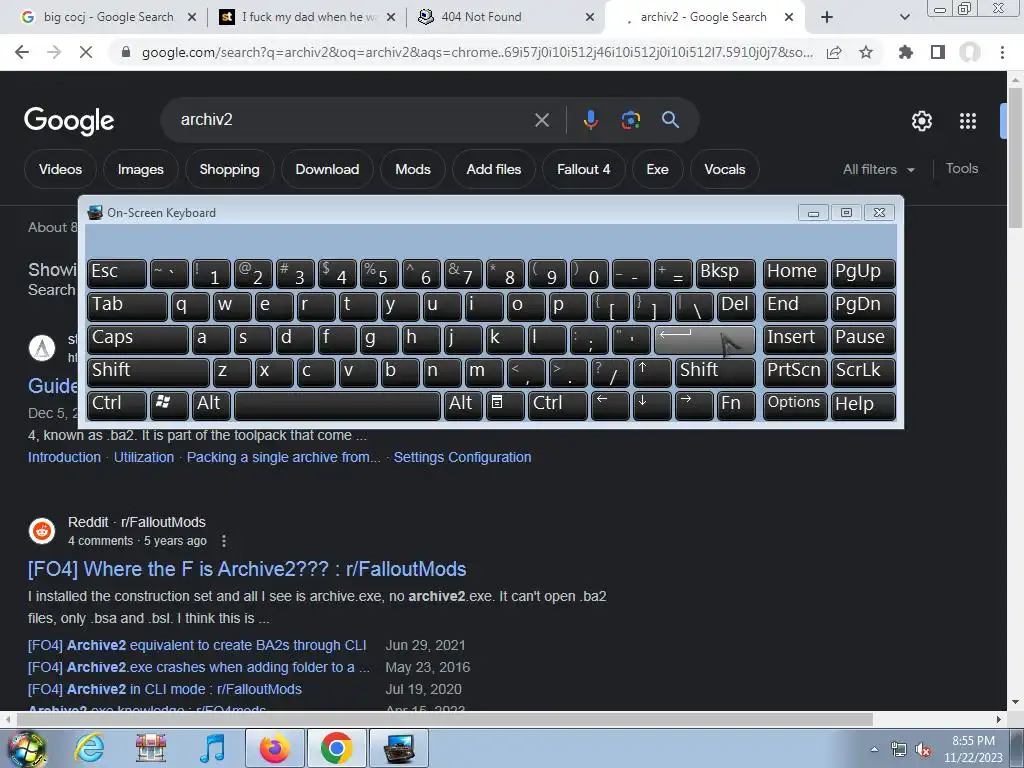The image size is (1024, 768).
Task: Filter results by Images
Action: (x=140, y=169)
